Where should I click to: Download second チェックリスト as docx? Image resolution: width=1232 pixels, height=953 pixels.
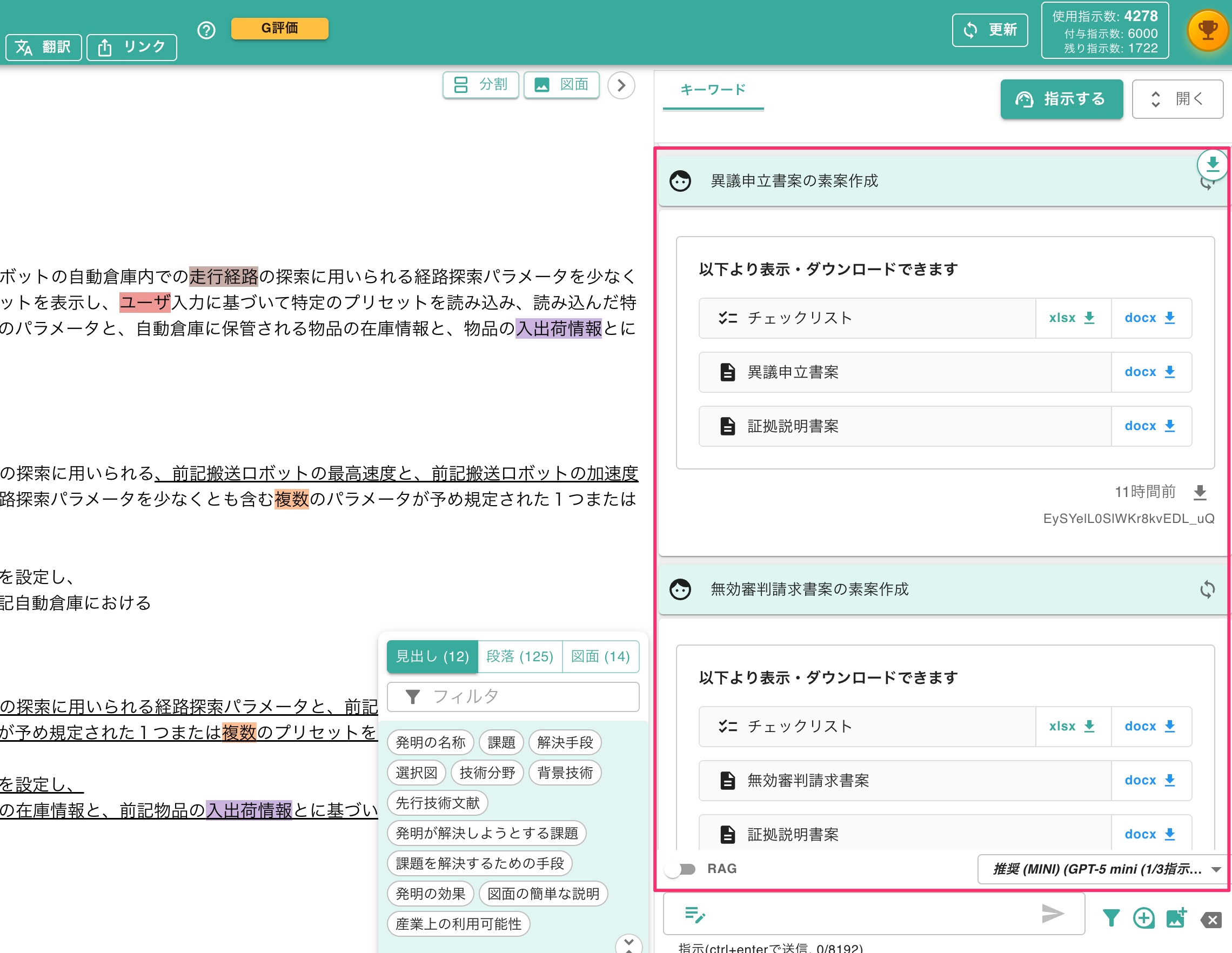pyautogui.click(x=1150, y=726)
